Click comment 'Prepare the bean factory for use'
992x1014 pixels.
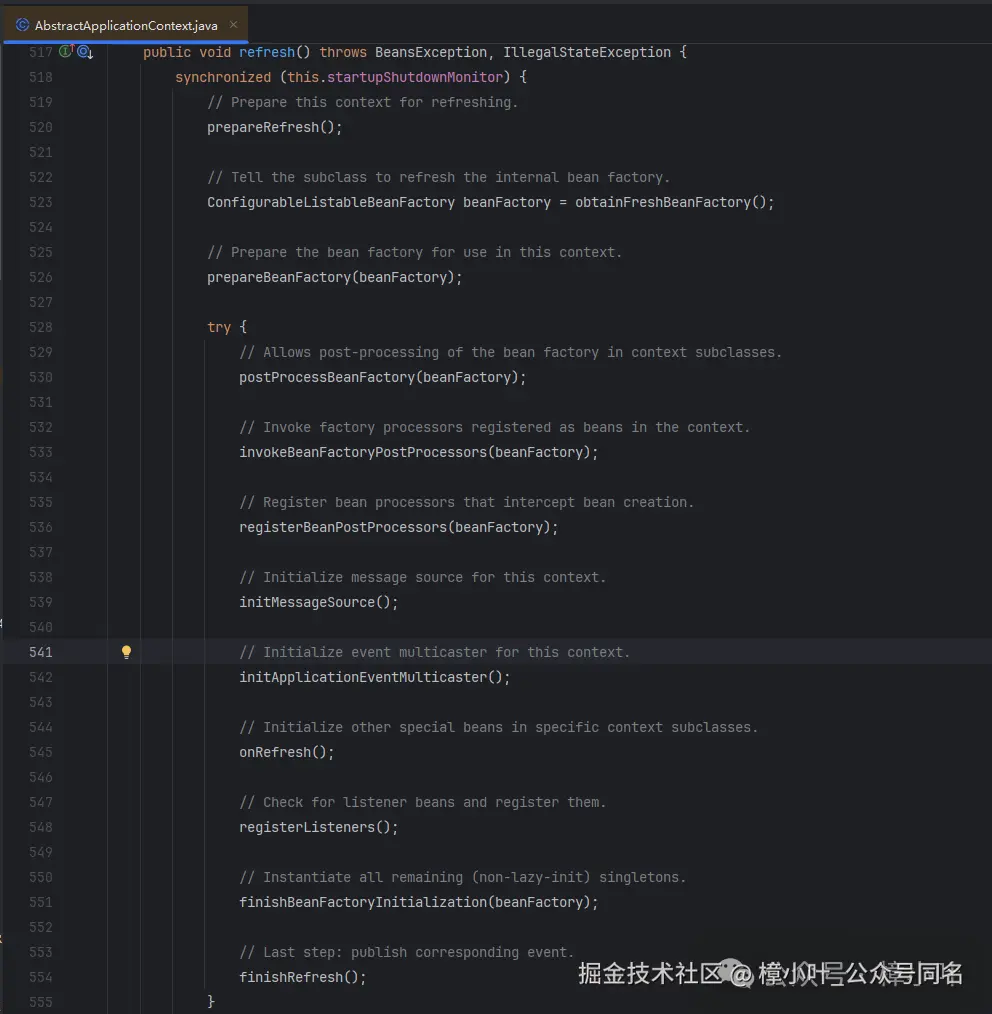point(415,252)
